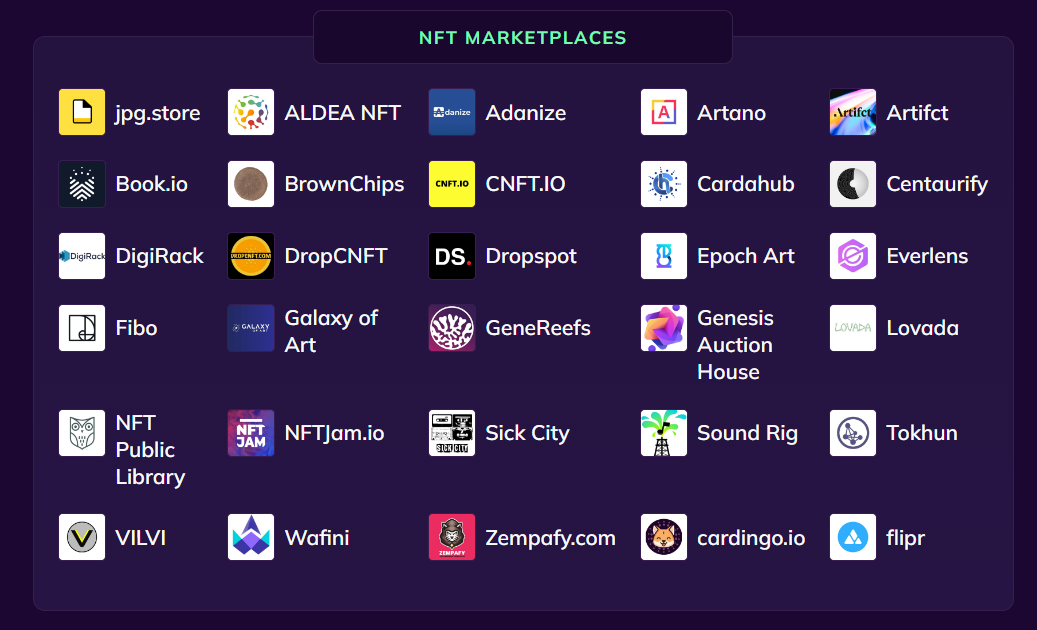Click the Epoch Art name
This screenshot has height=630, width=1037.
click(746, 257)
